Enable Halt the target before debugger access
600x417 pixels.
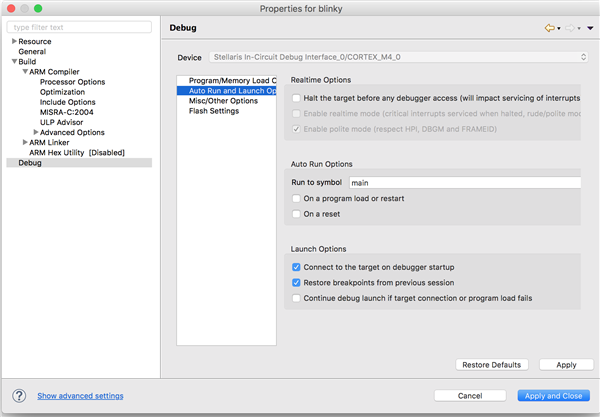point(296,98)
